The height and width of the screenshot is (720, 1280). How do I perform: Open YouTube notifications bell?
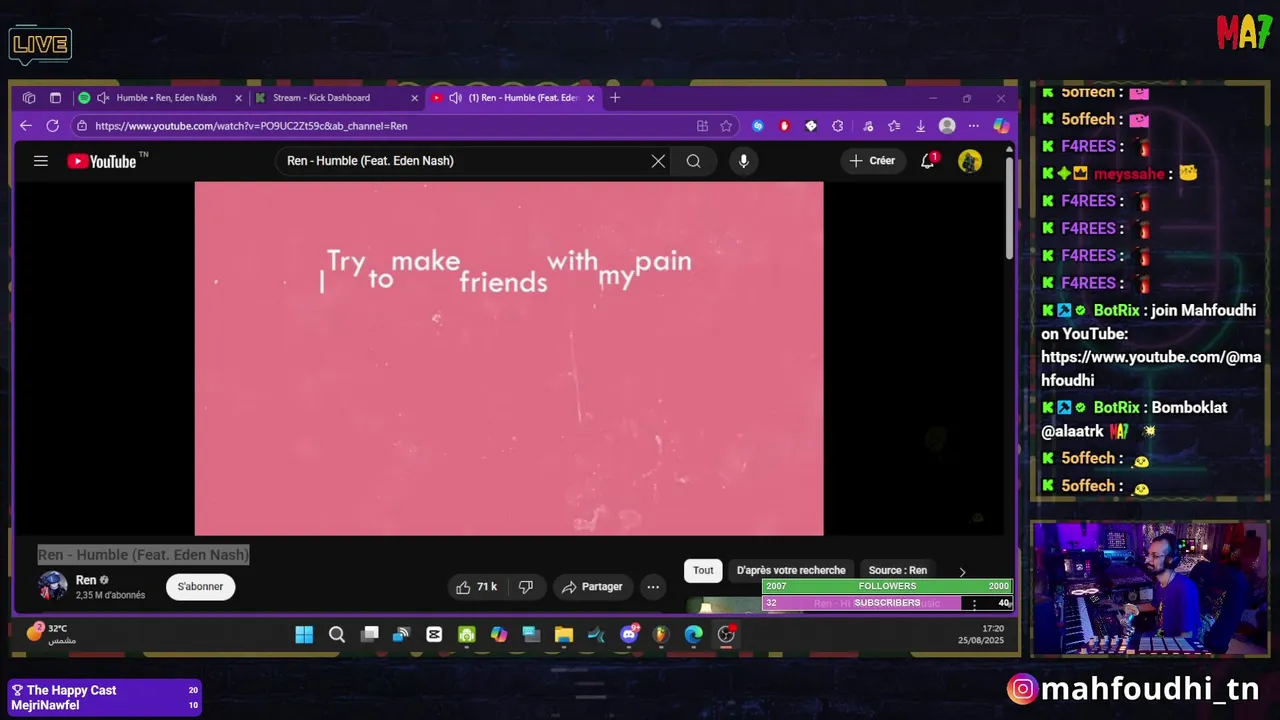pyautogui.click(x=928, y=160)
